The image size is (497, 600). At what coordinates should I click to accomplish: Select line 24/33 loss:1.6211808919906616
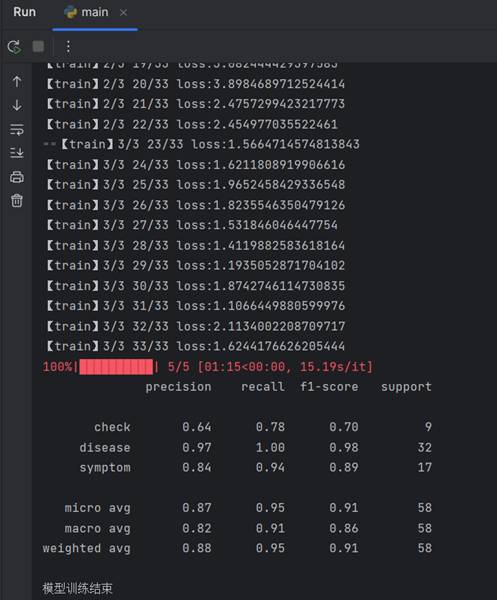tap(195, 165)
